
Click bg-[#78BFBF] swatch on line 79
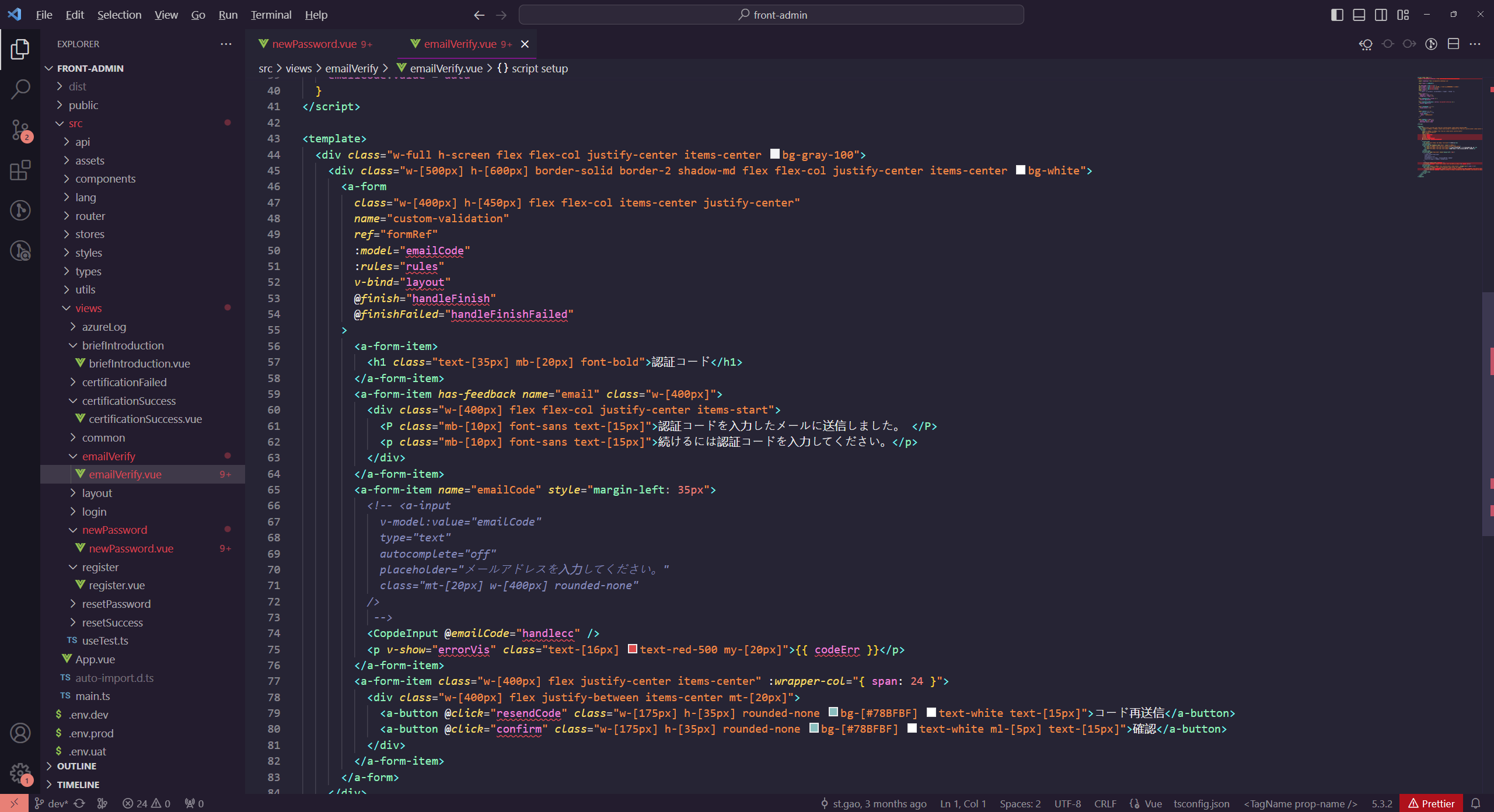click(x=833, y=712)
